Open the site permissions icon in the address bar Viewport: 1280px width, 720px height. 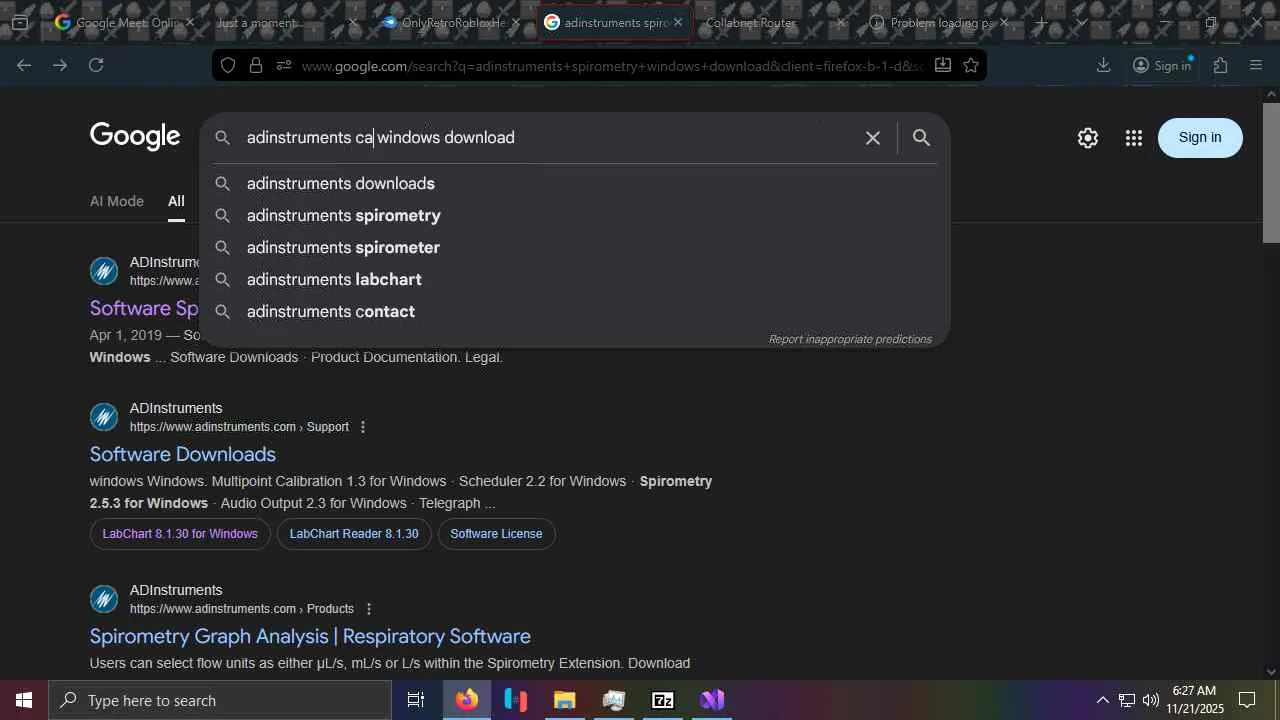[x=284, y=65]
